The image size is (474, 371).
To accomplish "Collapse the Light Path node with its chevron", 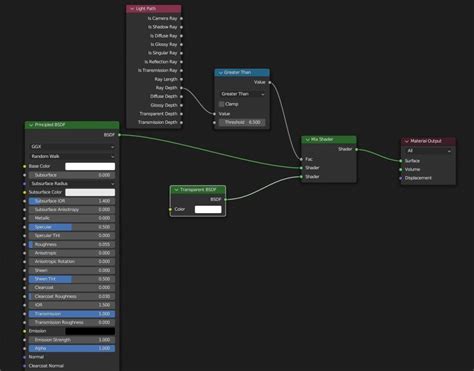I will 132,9.
